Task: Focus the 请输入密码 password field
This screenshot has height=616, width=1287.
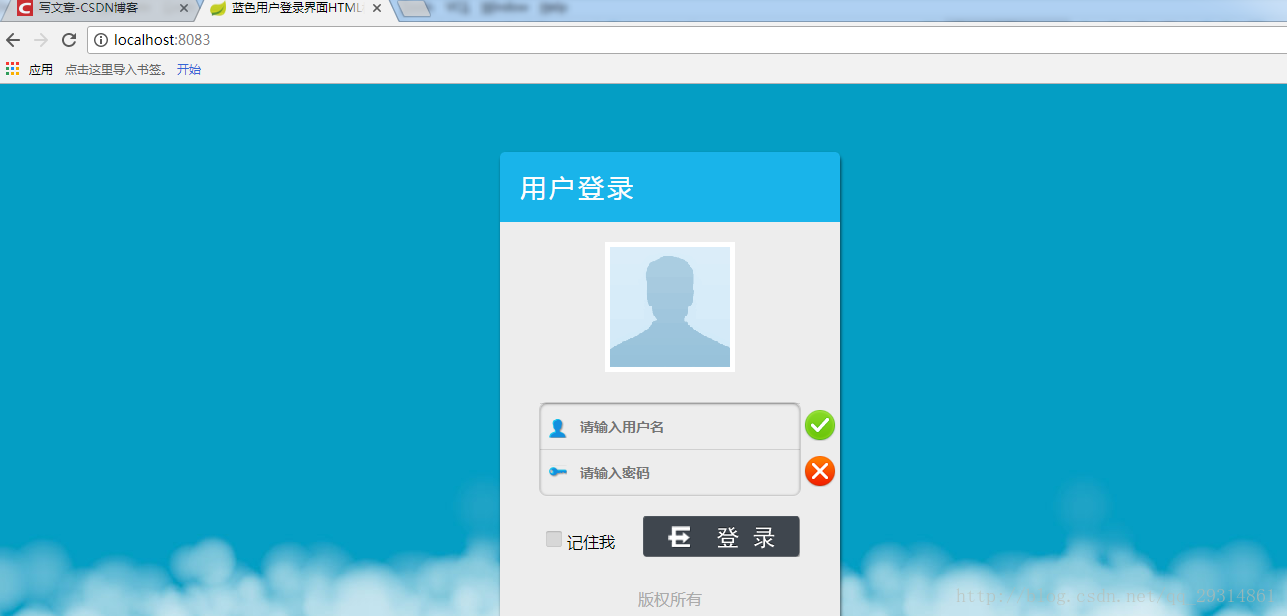Action: [x=670, y=473]
